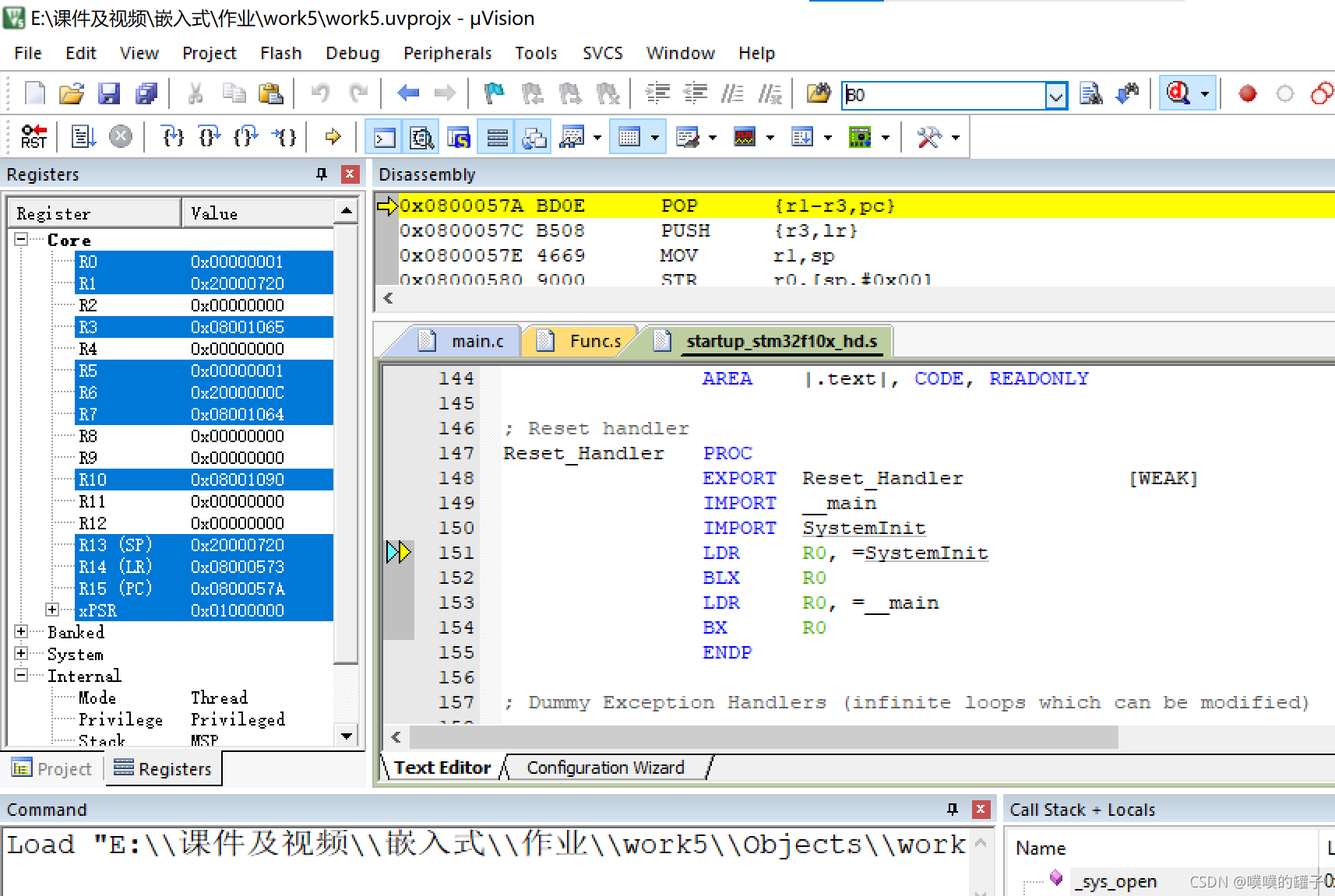Click the Run icon in debug toolbar
Viewport: 1335px width, 896px height.
83,137
